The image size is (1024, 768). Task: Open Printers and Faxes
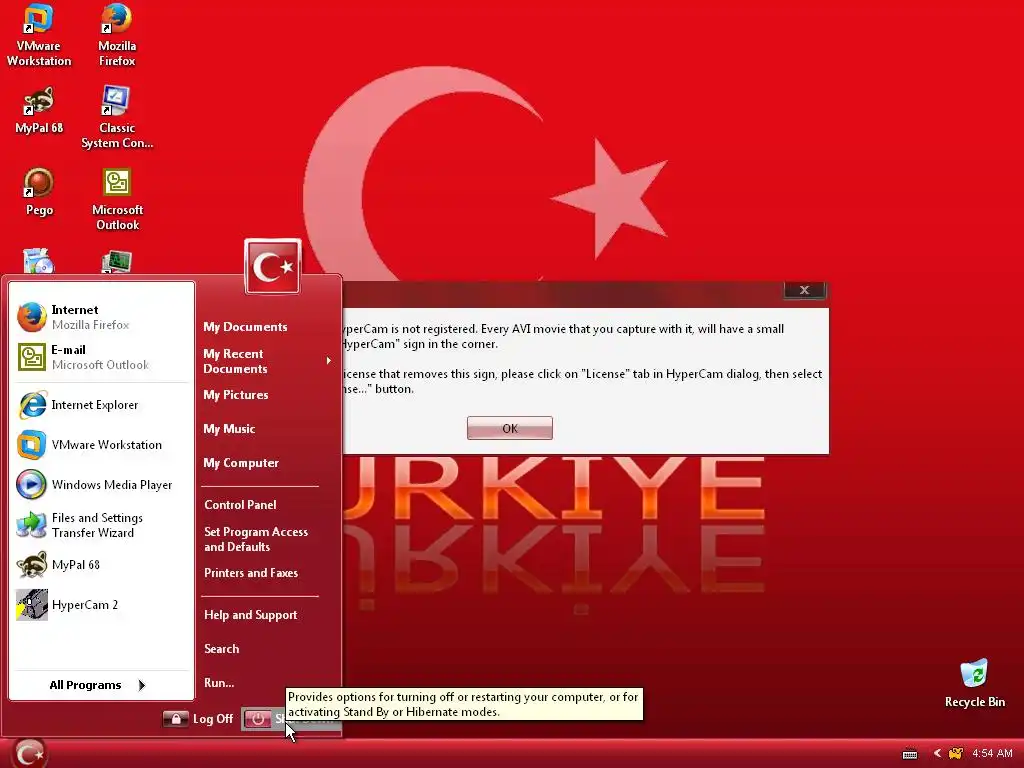(251, 573)
